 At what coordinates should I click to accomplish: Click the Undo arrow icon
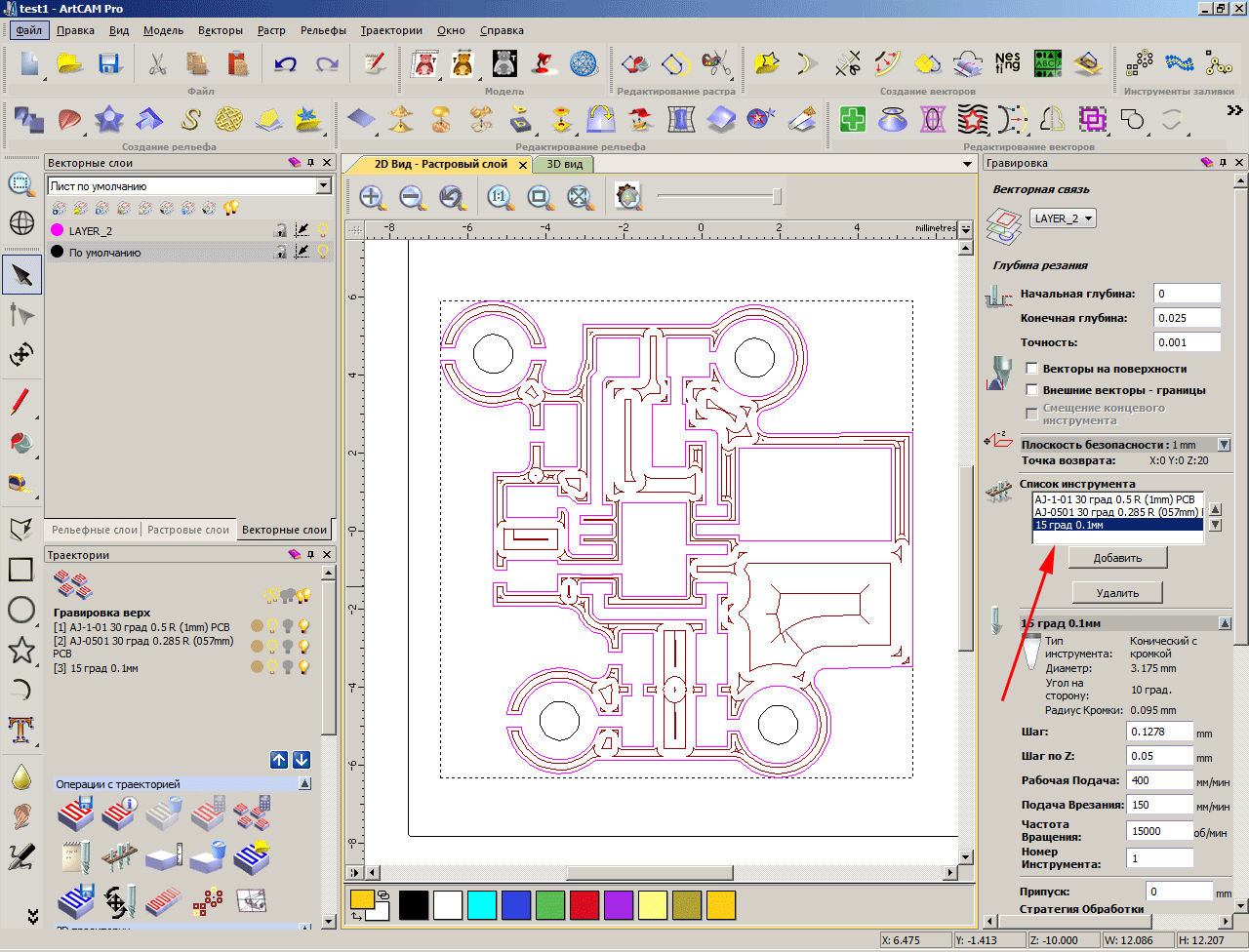pyautogui.click(x=285, y=64)
